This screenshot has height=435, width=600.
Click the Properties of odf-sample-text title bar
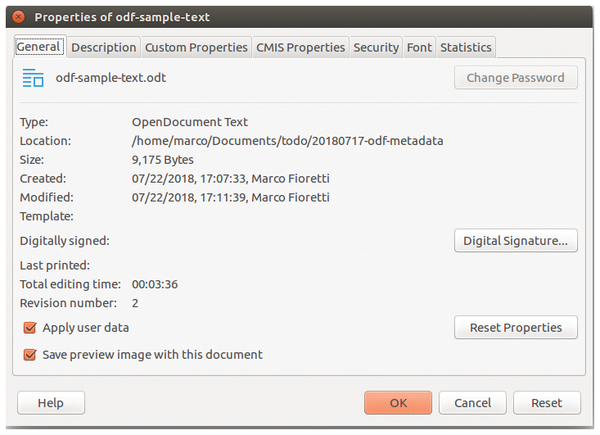tap(300, 17)
